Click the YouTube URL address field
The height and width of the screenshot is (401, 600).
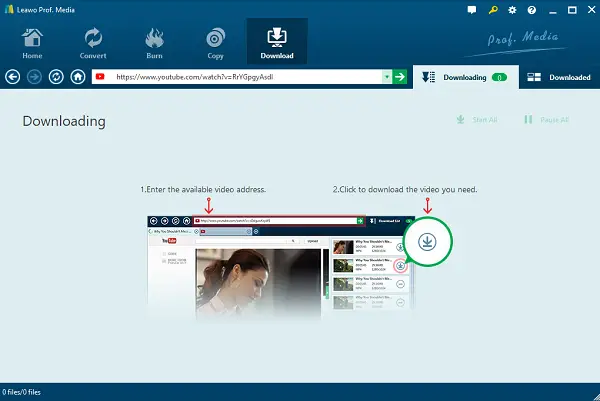[237, 77]
